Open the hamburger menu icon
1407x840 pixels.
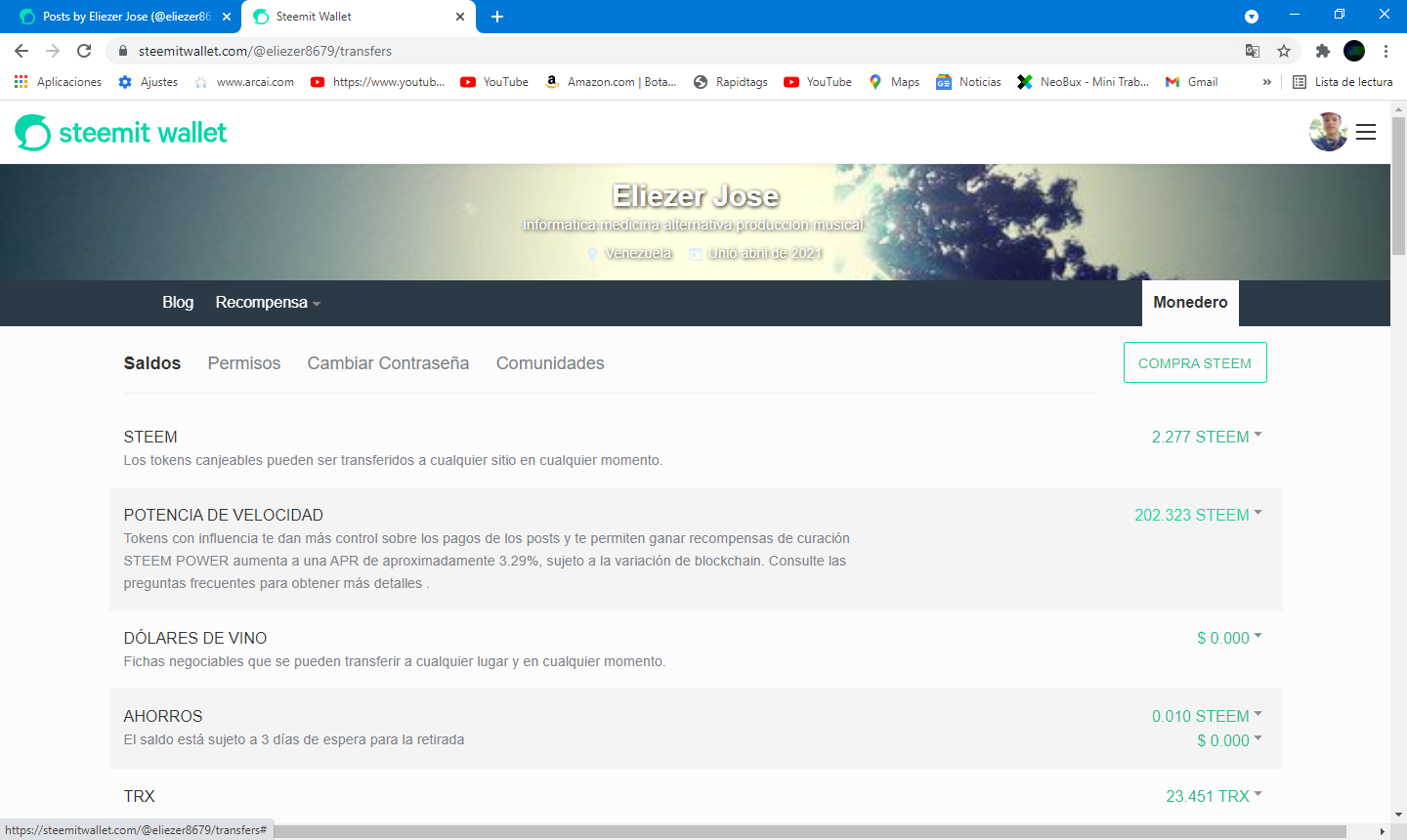[x=1366, y=132]
